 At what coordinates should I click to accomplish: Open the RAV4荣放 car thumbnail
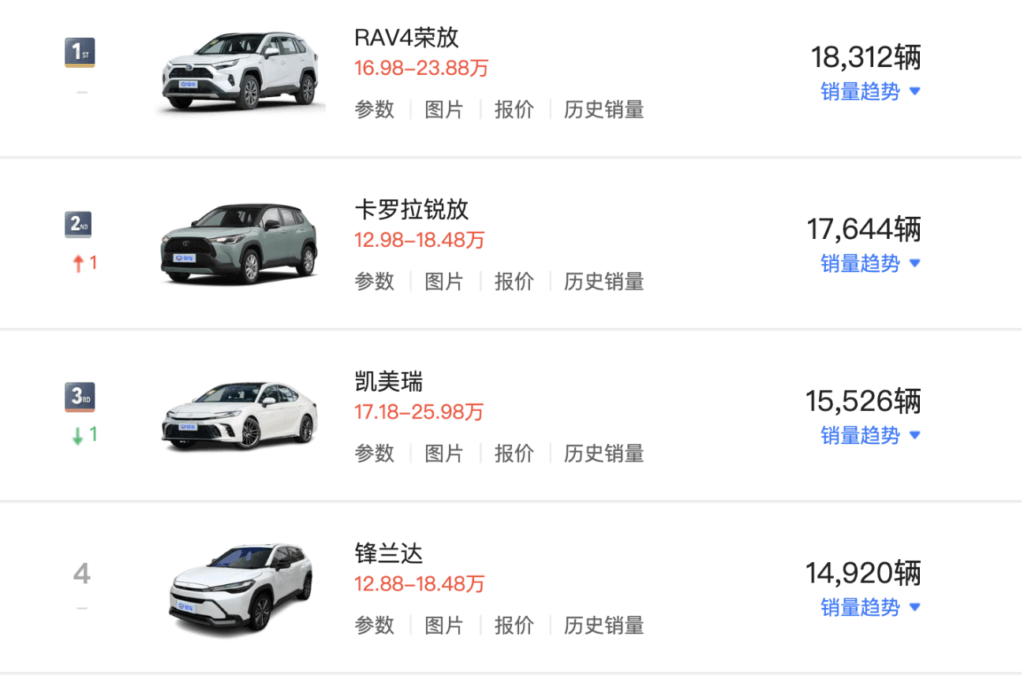240,72
